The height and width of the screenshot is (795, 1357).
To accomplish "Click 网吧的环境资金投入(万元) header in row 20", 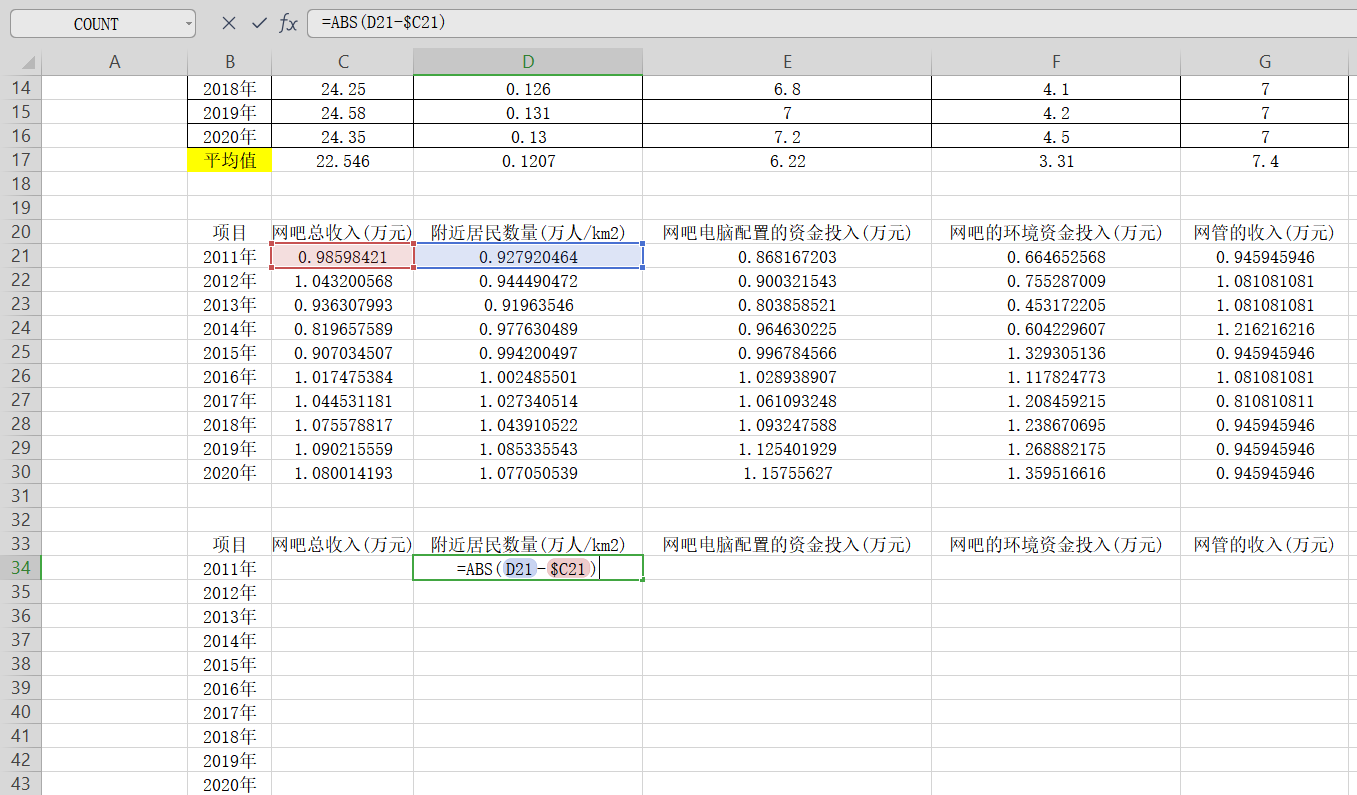I will (x=1056, y=232).
